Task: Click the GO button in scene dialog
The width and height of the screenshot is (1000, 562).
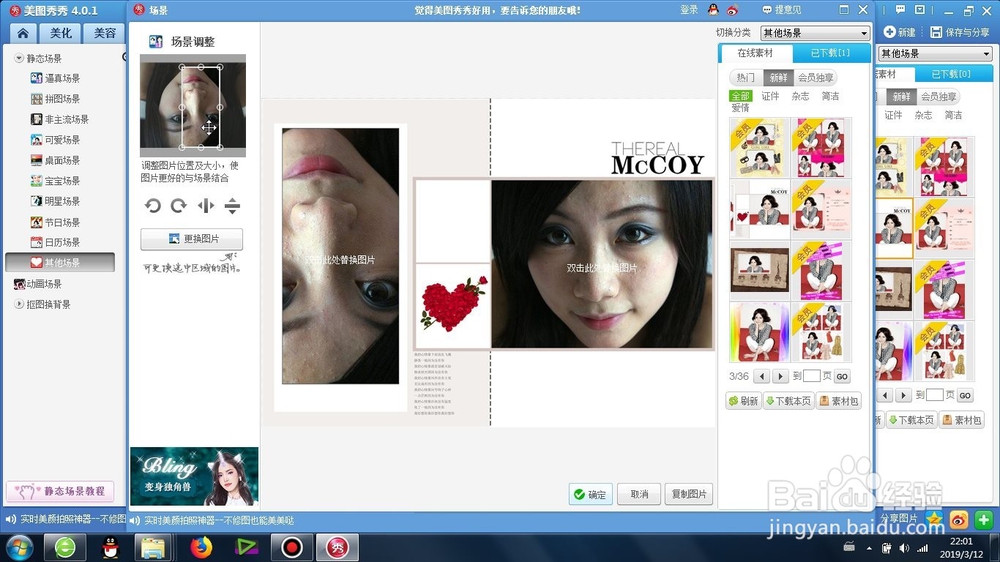Action: coord(842,376)
